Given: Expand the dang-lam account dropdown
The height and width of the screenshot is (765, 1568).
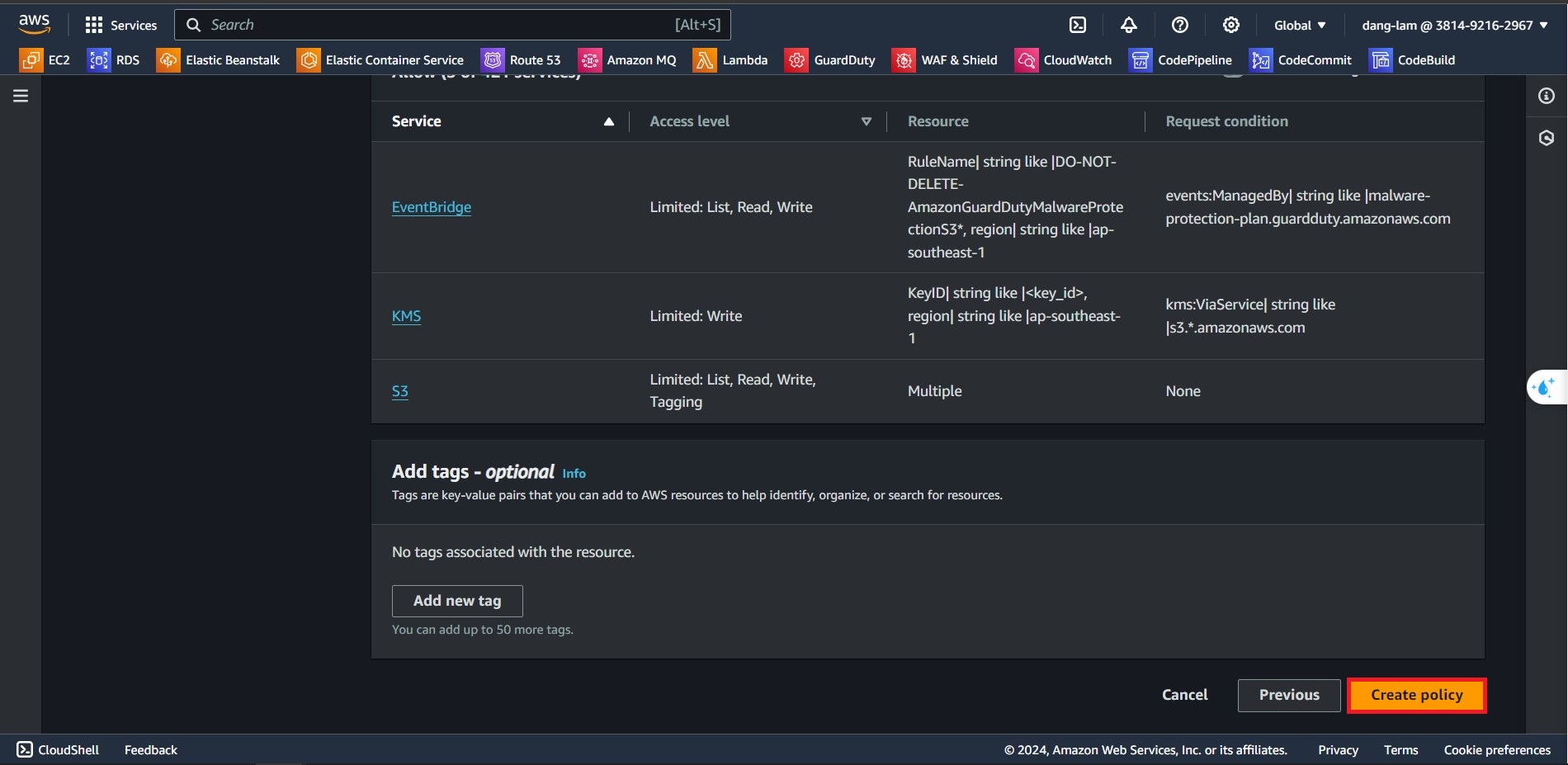Looking at the screenshot, I should point(1454,25).
